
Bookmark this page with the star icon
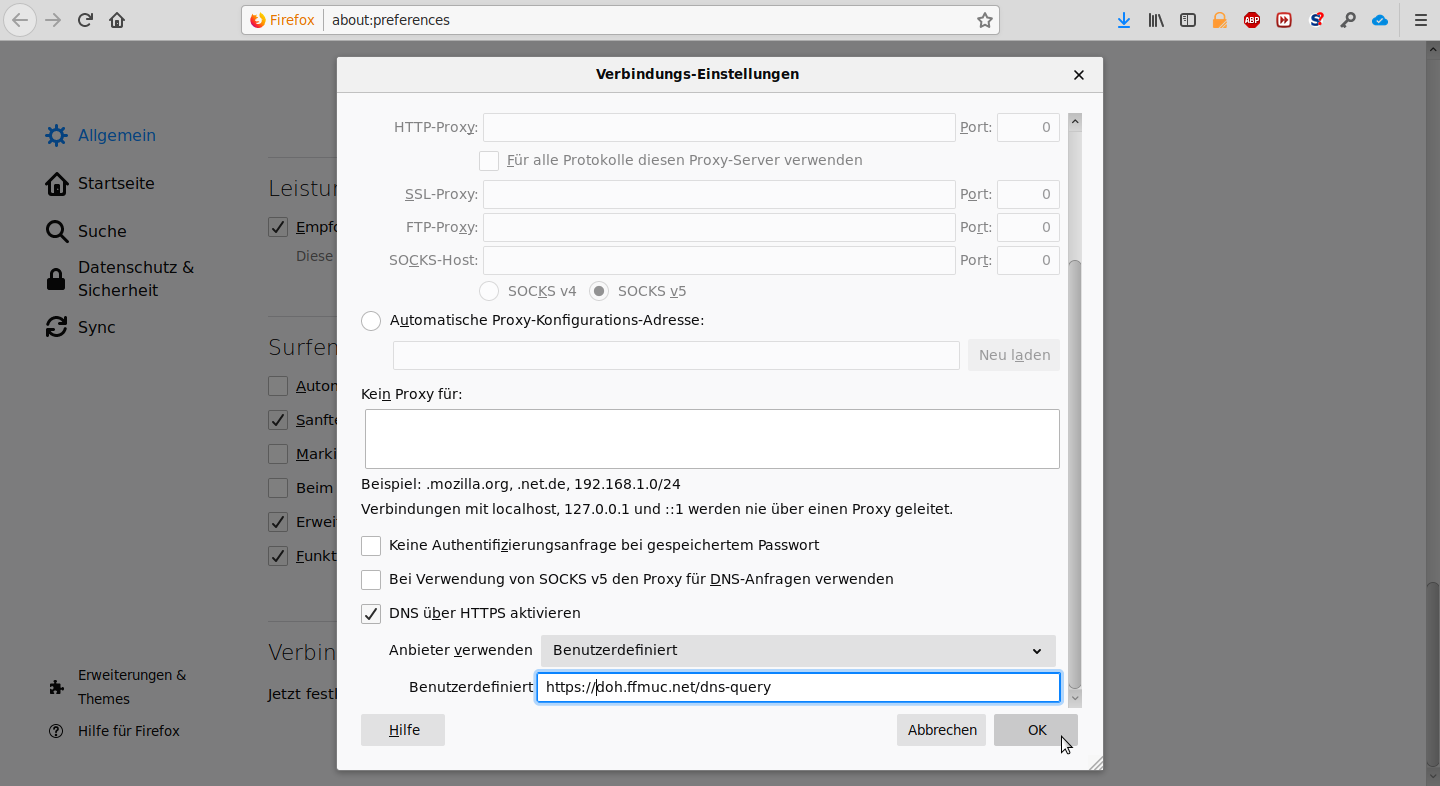click(985, 20)
